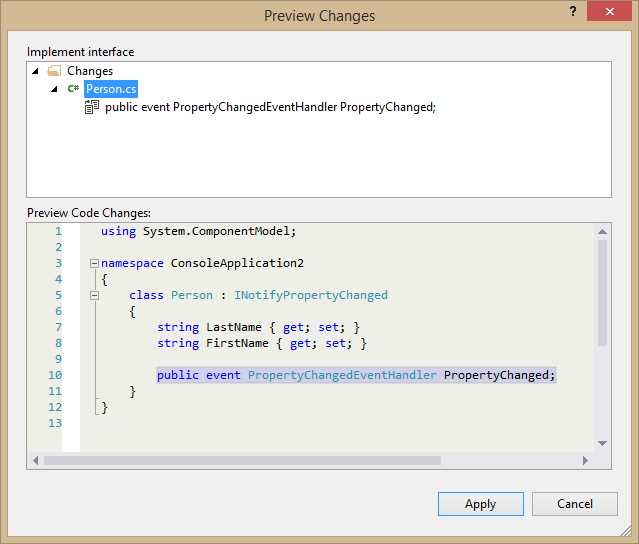Click the vertical scrollbar thumb in code preview
The height and width of the screenshot is (544, 639).
click(602, 293)
